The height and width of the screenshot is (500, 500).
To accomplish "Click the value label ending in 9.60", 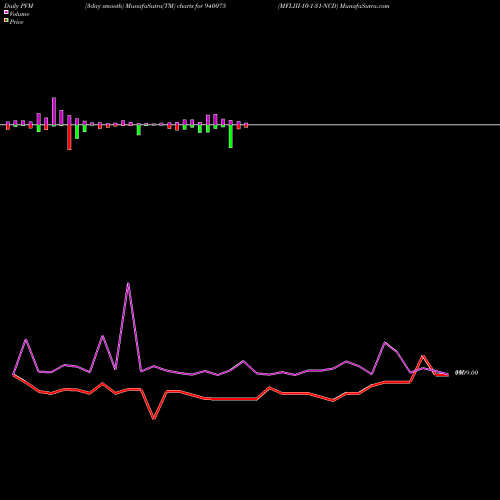I will (466, 373).
